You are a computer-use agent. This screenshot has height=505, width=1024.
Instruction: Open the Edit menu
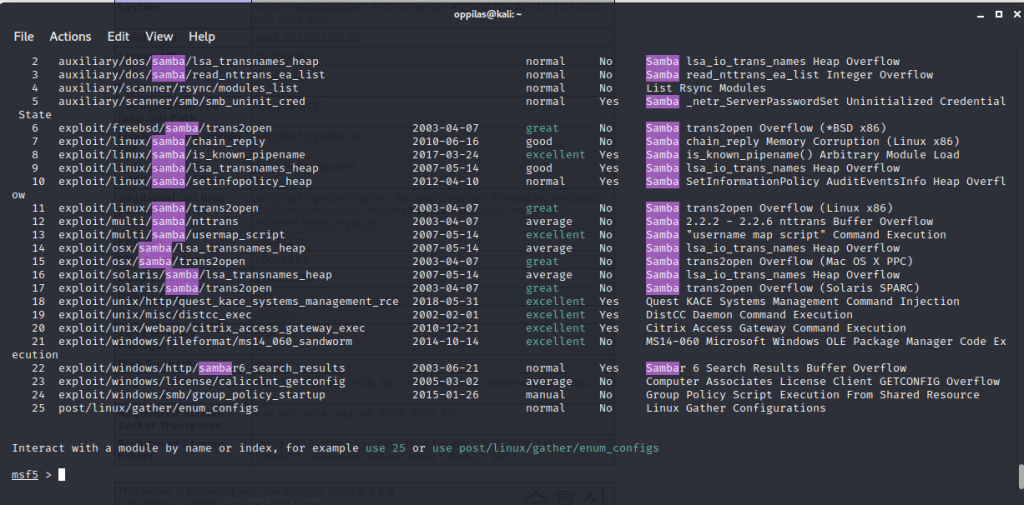click(x=118, y=36)
